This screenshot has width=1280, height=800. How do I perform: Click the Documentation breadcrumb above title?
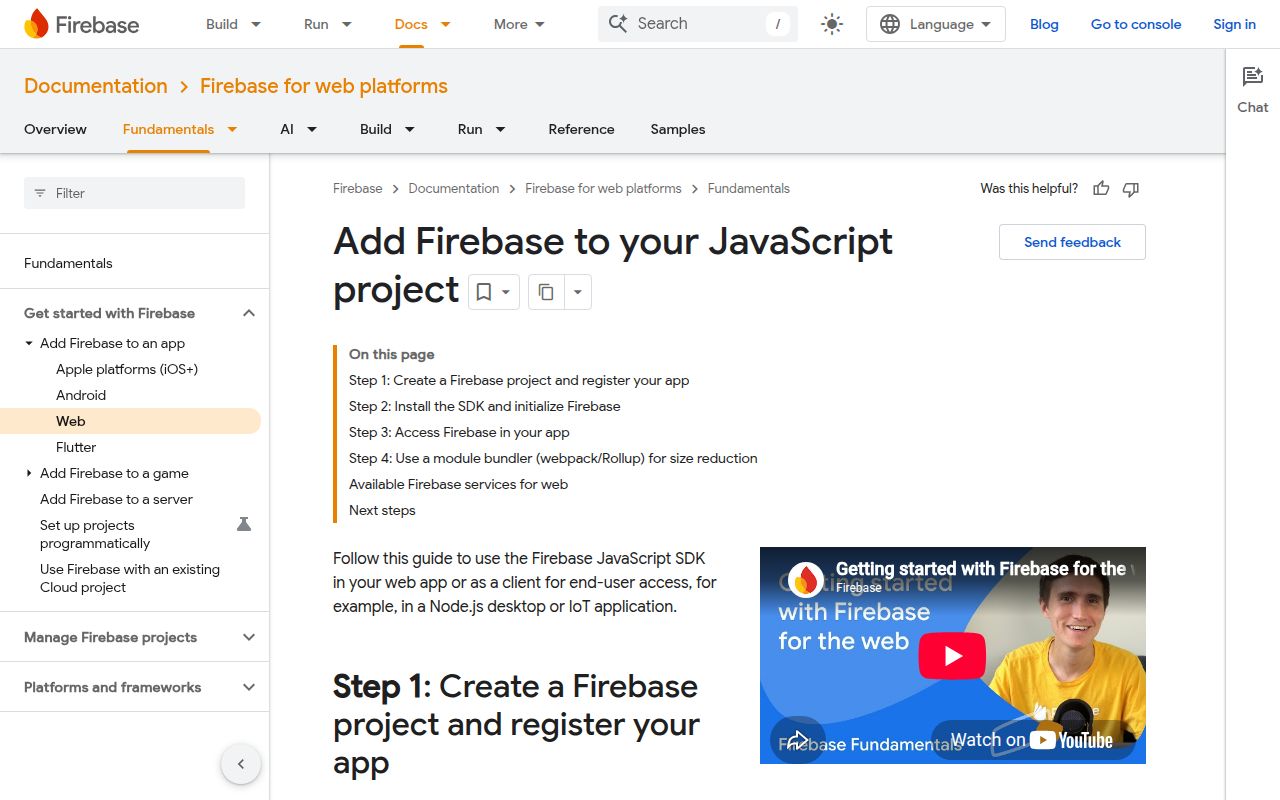(x=454, y=188)
